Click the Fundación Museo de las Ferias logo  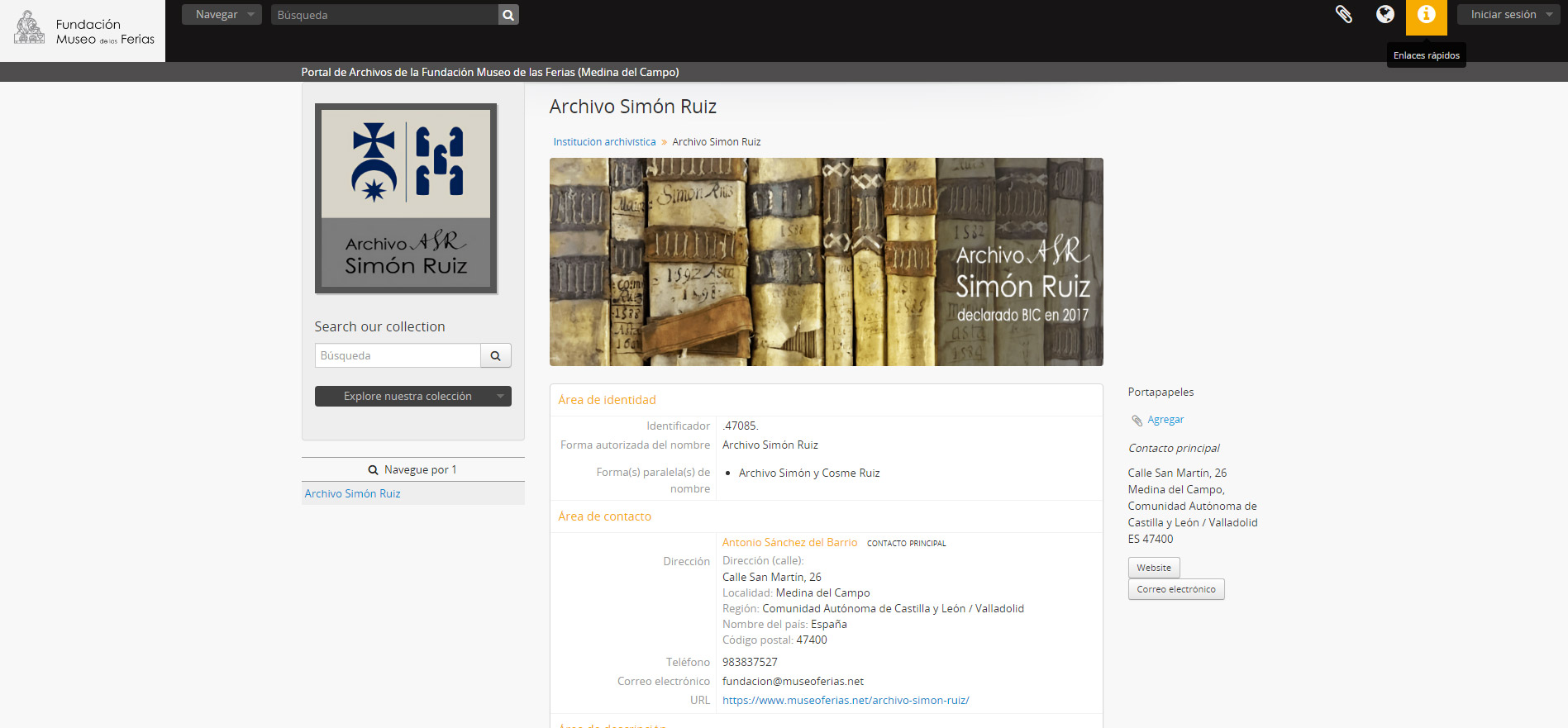point(83,31)
